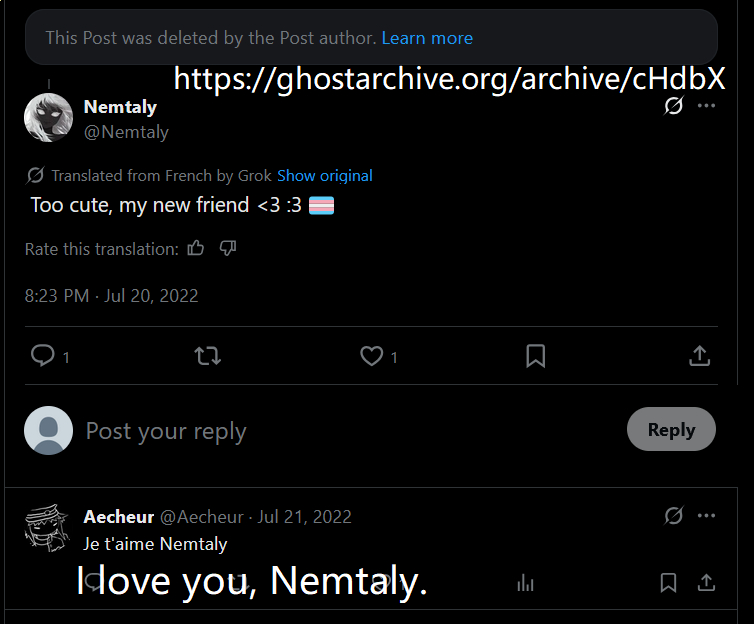Viewport: 754px width, 624px height.
Task: Open the Learn more link about the deleted post
Action: [427, 38]
